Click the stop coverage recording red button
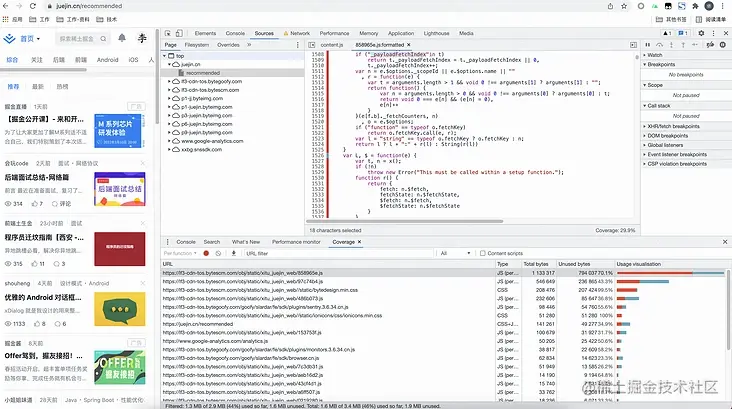 tap(206, 253)
